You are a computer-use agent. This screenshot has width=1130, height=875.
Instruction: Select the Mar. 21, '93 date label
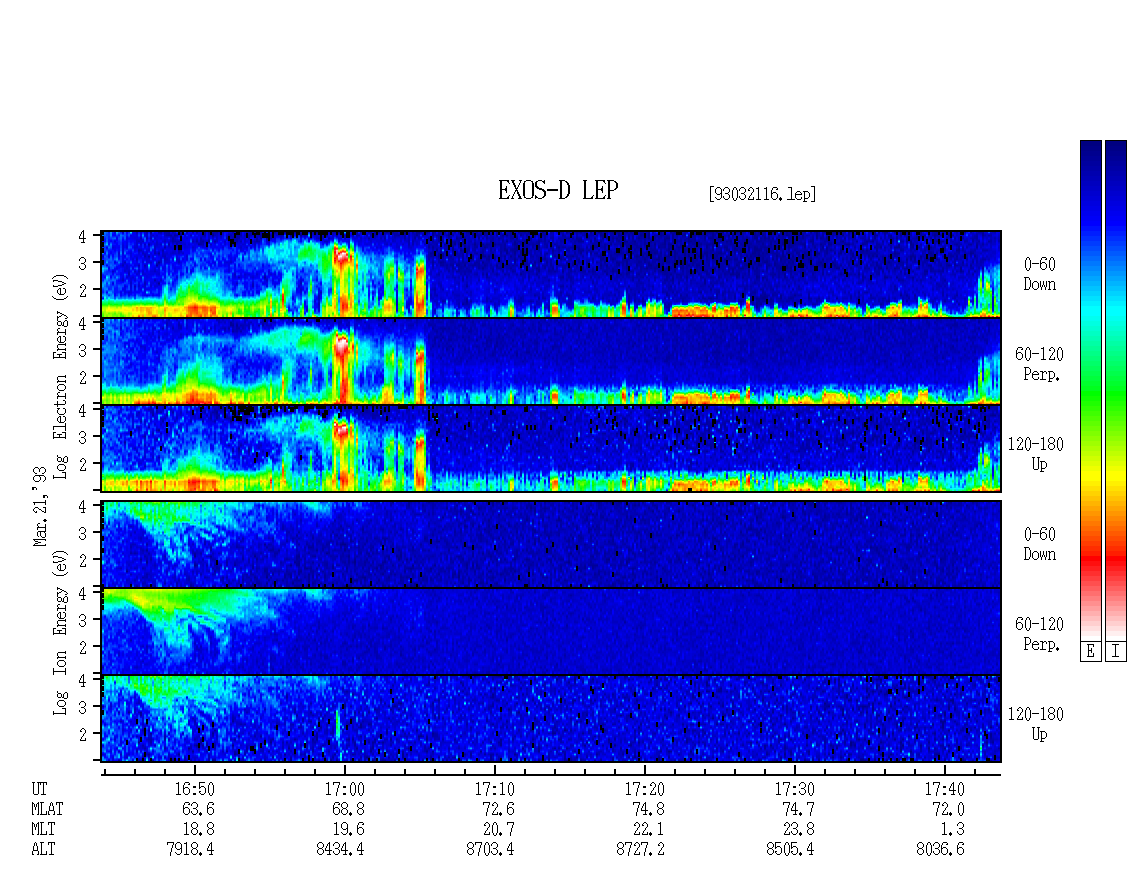click(40, 507)
